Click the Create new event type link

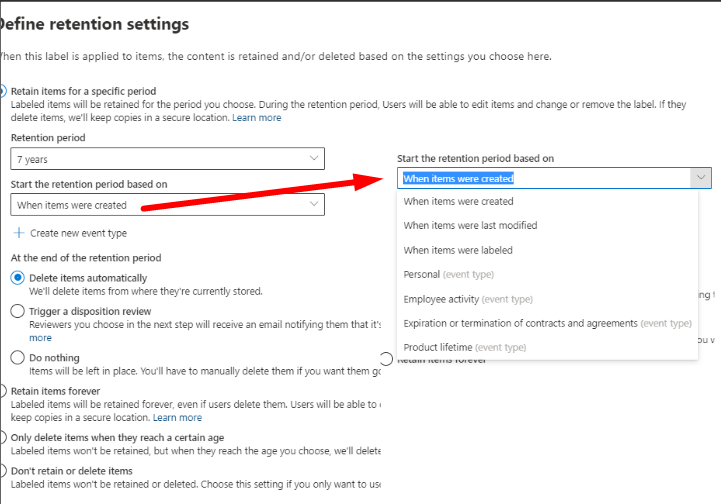(78, 233)
